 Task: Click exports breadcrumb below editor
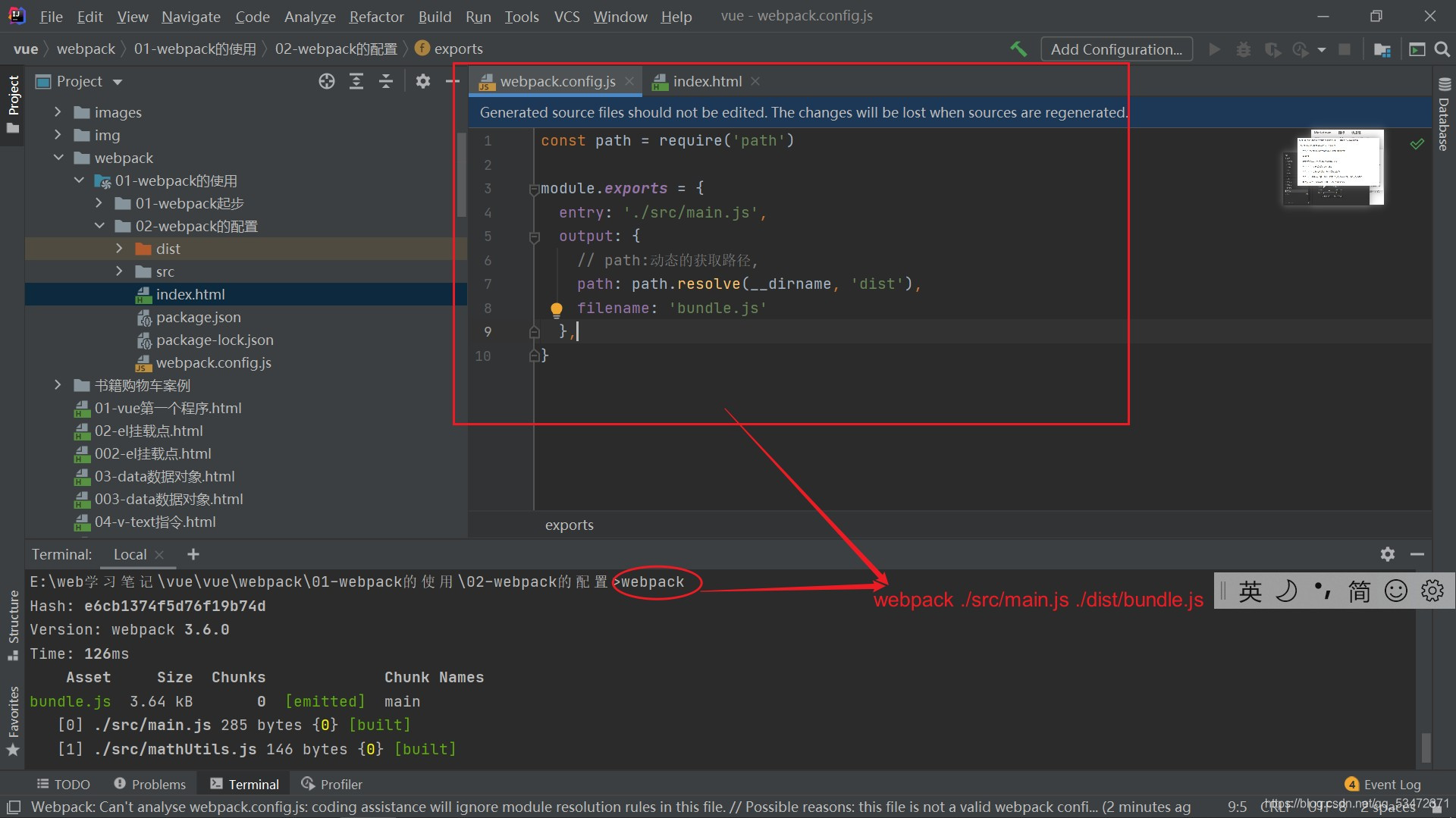coord(569,525)
